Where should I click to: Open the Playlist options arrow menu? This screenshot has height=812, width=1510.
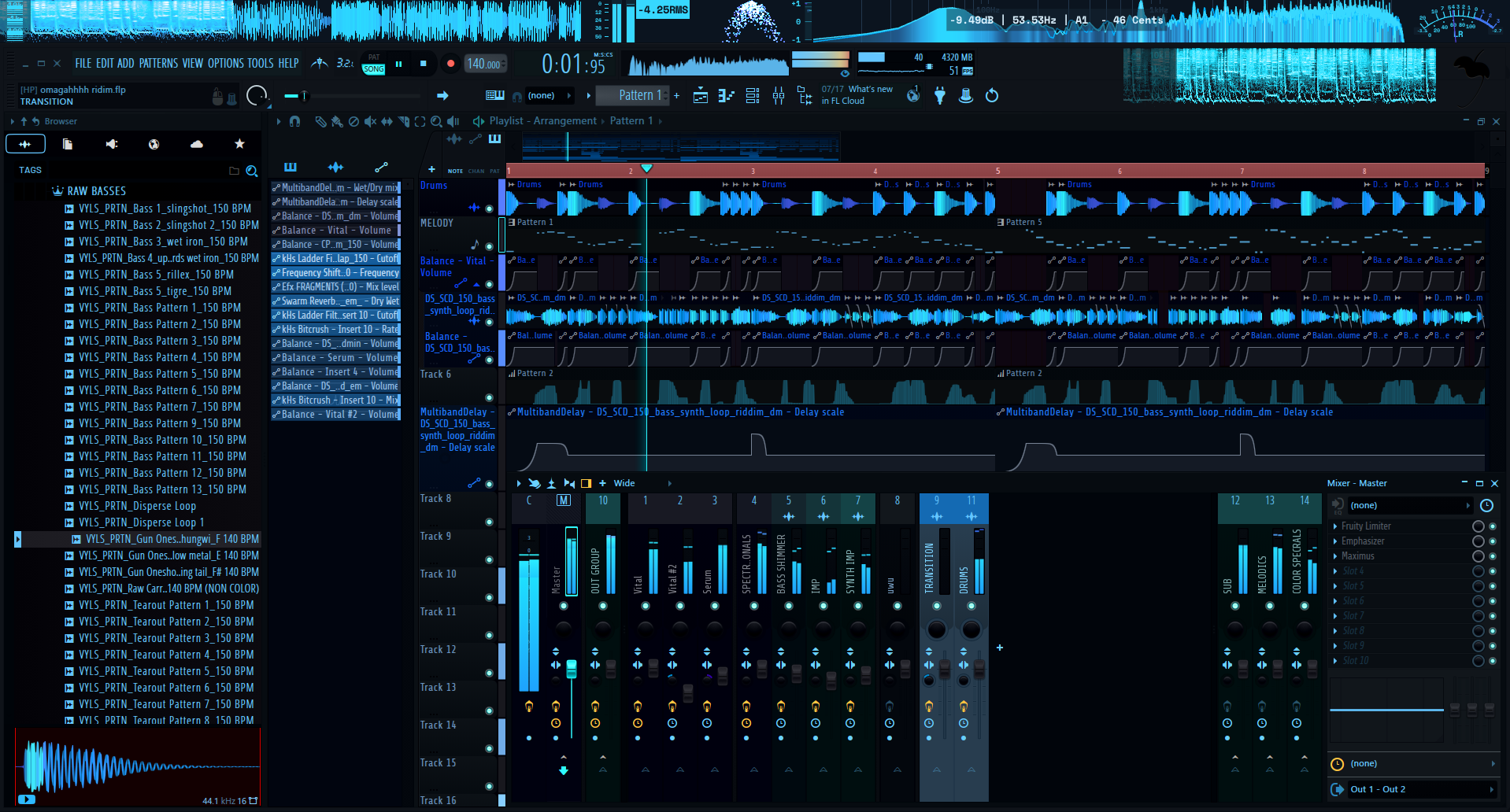[x=279, y=121]
